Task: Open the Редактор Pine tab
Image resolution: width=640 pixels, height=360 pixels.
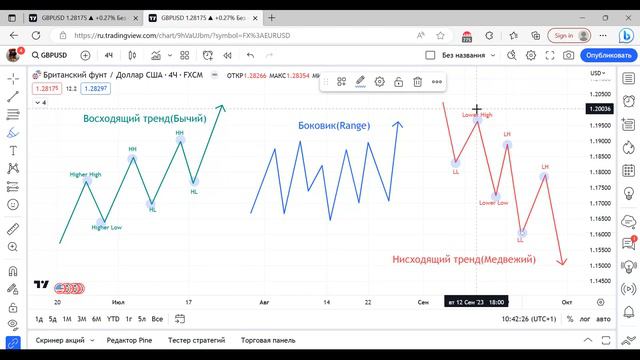Action: tap(129, 340)
